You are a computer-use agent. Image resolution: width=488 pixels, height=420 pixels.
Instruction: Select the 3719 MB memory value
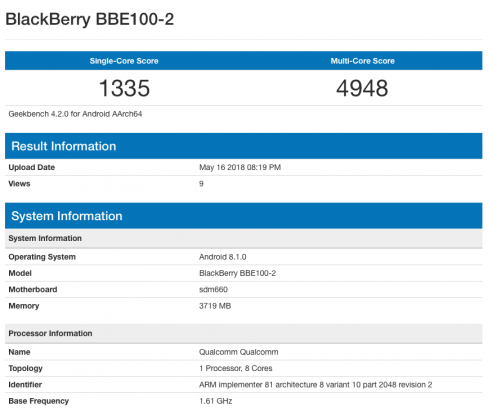(215, 306)
